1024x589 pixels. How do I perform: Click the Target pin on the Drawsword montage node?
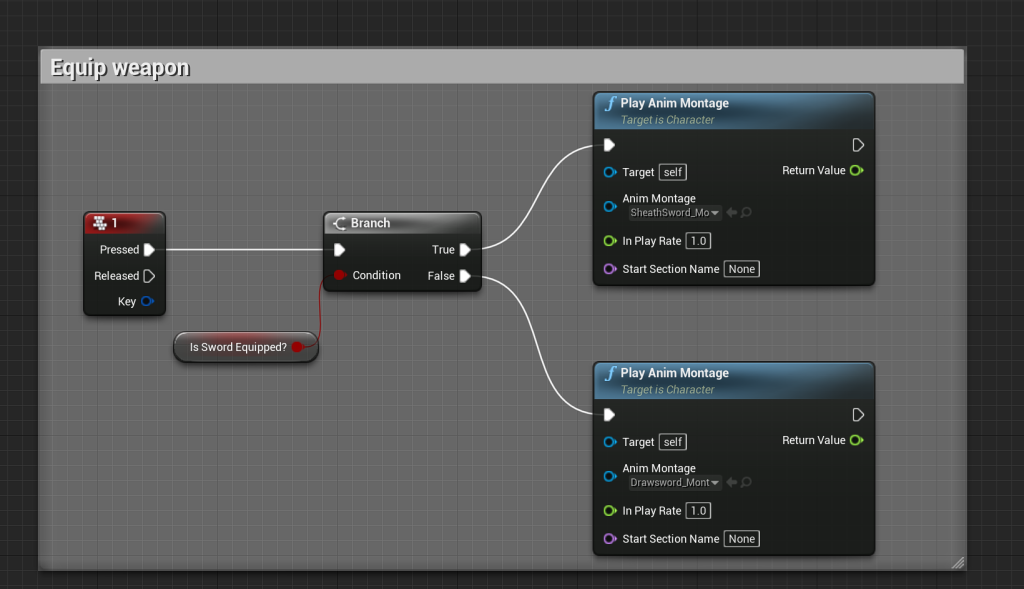610,442
